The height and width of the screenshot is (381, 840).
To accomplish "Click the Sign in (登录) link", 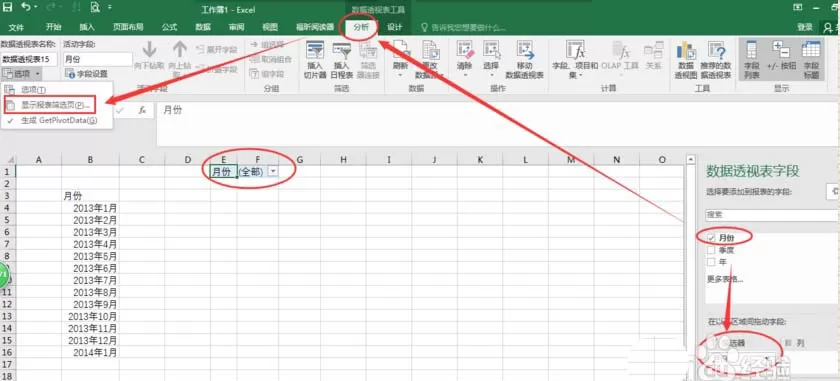I will click(x=805, y=27).
